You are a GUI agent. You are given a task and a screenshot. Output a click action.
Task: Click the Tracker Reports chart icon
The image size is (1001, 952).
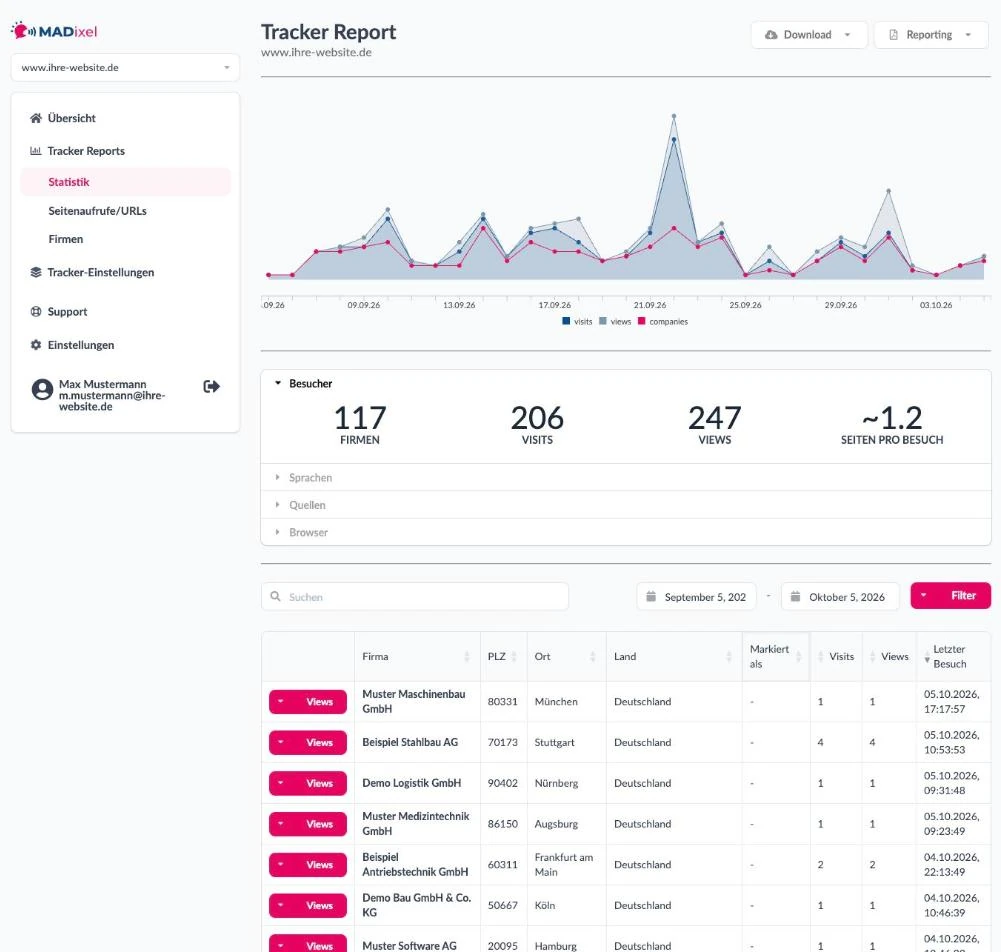tap(36, 151)
